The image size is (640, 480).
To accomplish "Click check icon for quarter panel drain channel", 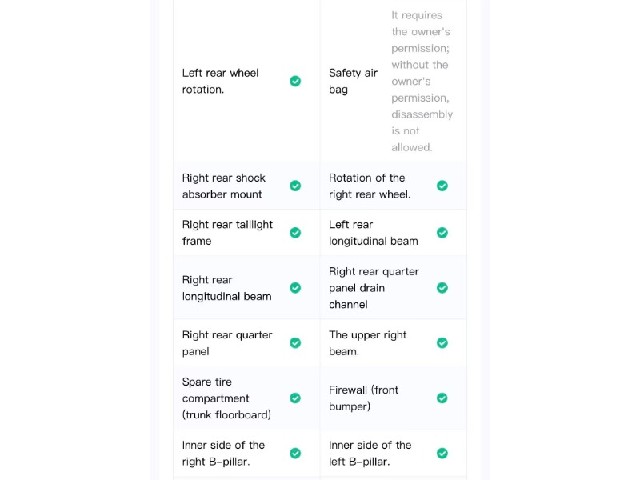I will coord(442,288).
